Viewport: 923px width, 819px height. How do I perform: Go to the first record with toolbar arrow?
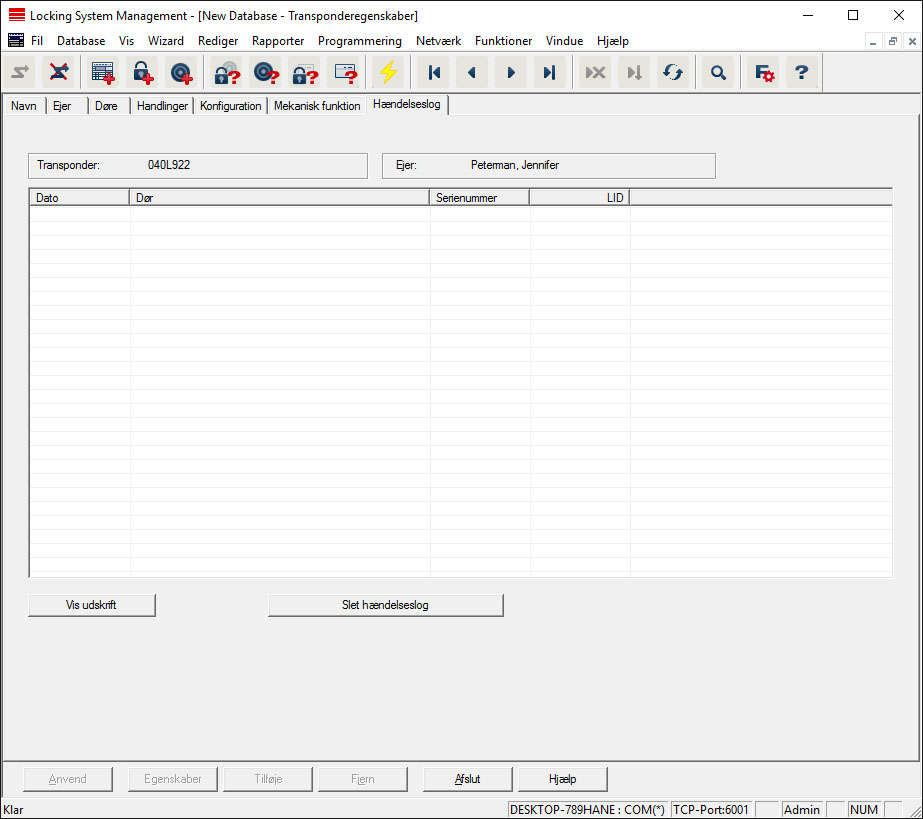click(434, 73)
